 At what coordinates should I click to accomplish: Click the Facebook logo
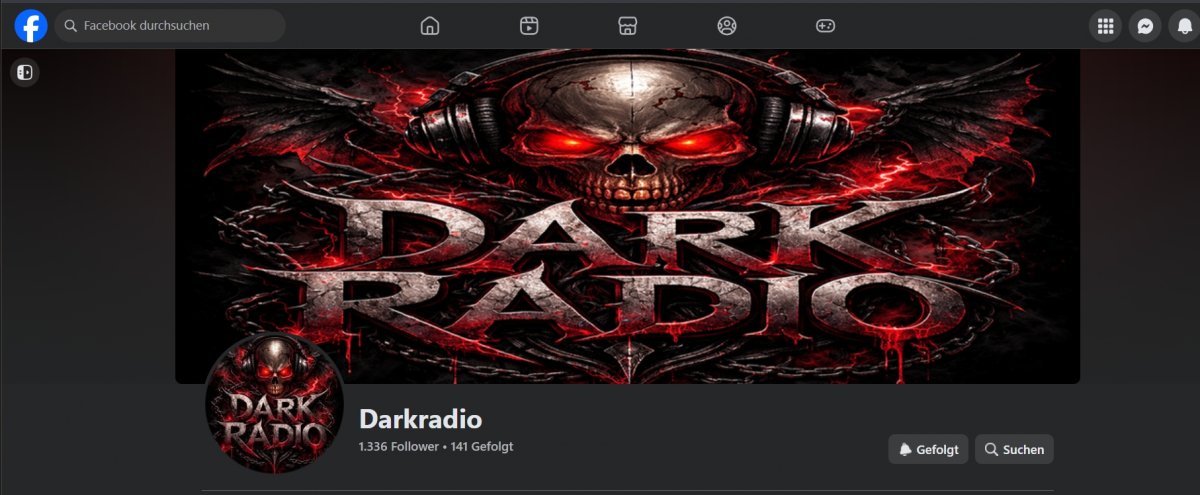tap(31, 26)
